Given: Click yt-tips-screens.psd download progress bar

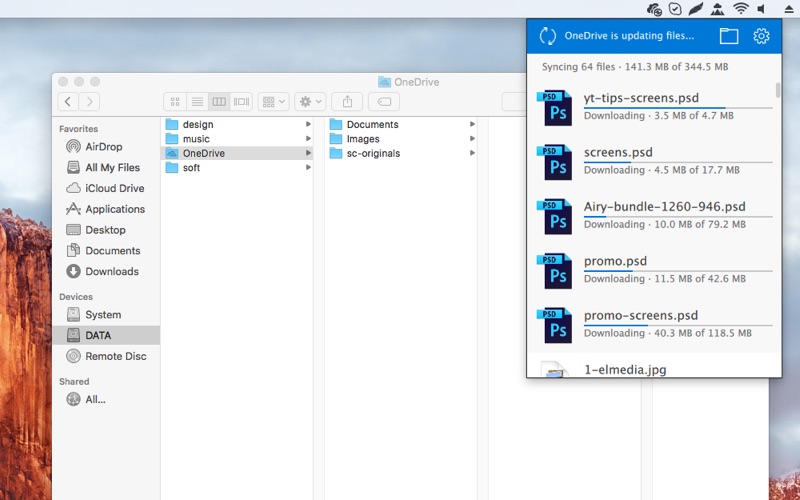Looking at the screenshot, I should point(678,108).
